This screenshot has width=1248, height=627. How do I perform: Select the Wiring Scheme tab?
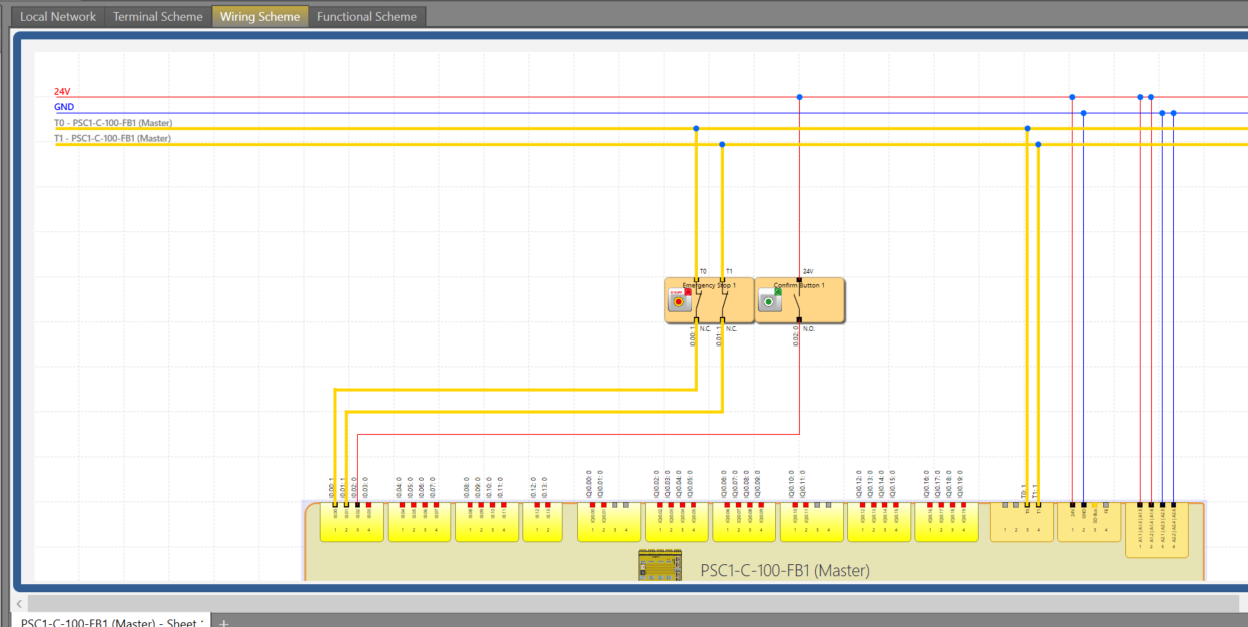coord(260,16)
